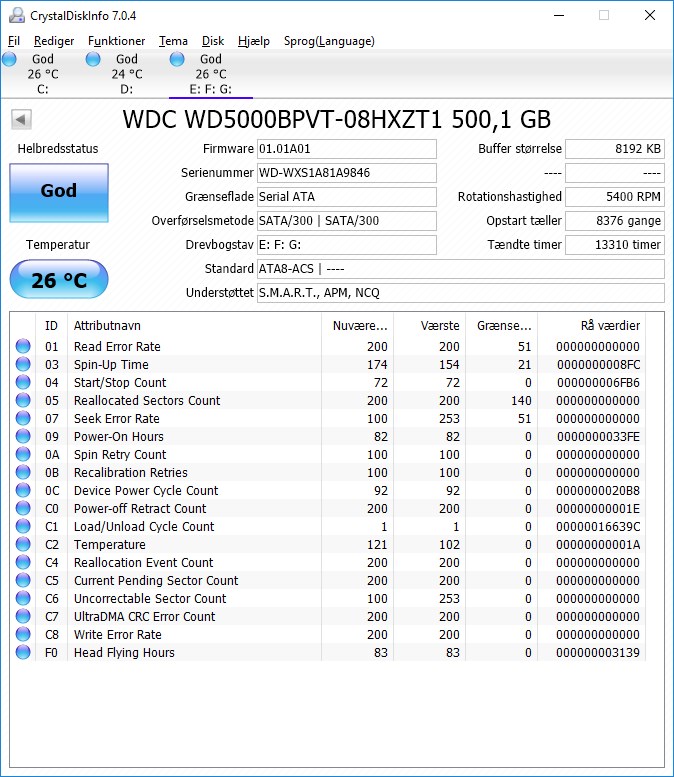This screenshot has height=777, width=674.
Task: Click status orb for Spin-Up Time
Action: [x=23, y=364]
